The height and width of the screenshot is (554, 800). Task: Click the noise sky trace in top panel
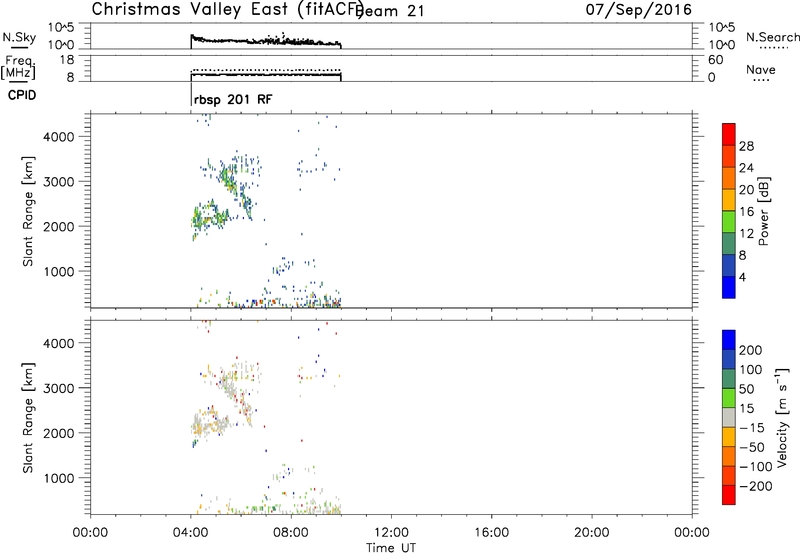click(x=265, y=41)
